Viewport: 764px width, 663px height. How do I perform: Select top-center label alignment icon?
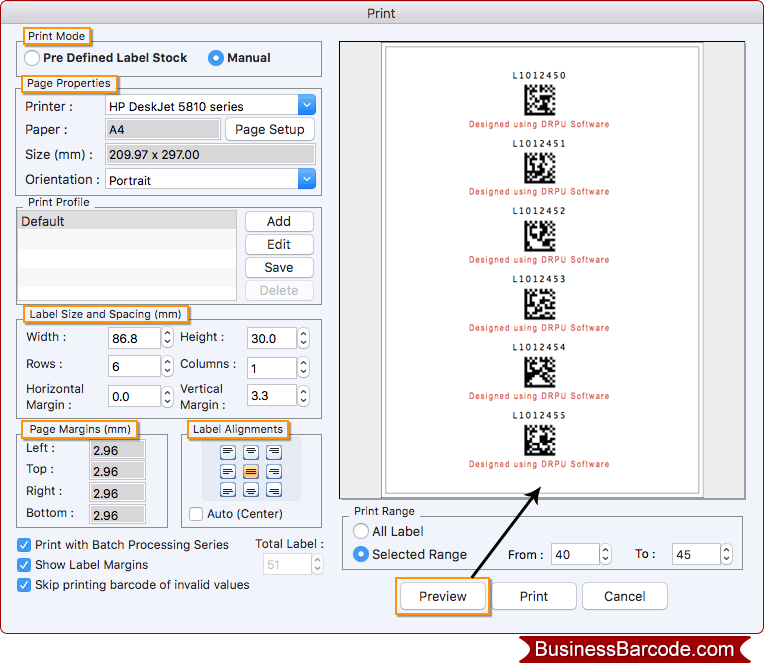[251, 452]
